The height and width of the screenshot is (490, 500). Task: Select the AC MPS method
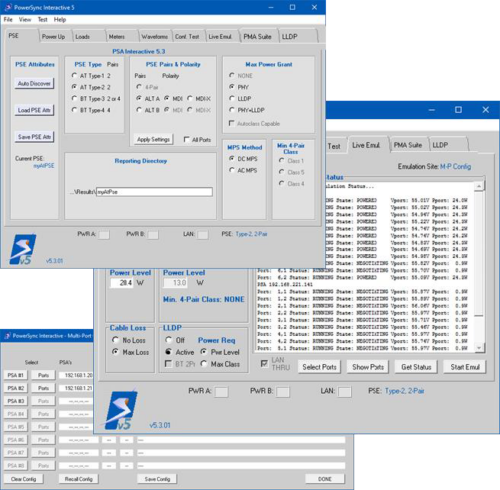pos(232,170)
